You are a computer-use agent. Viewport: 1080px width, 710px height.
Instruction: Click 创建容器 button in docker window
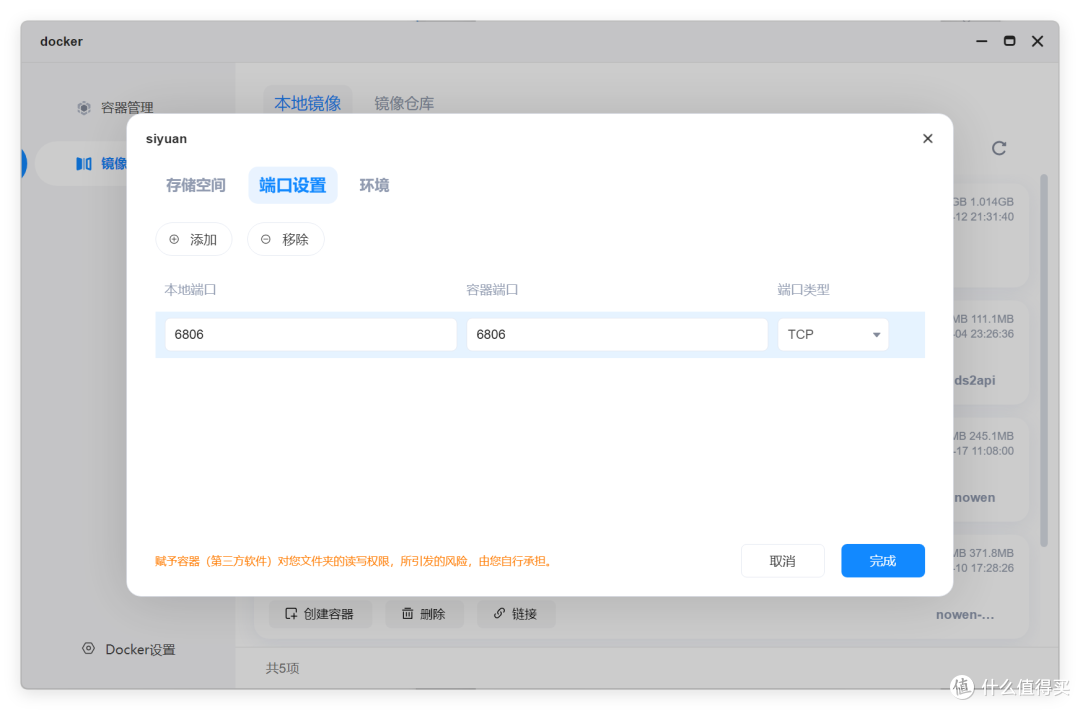[x=320, y=614]
